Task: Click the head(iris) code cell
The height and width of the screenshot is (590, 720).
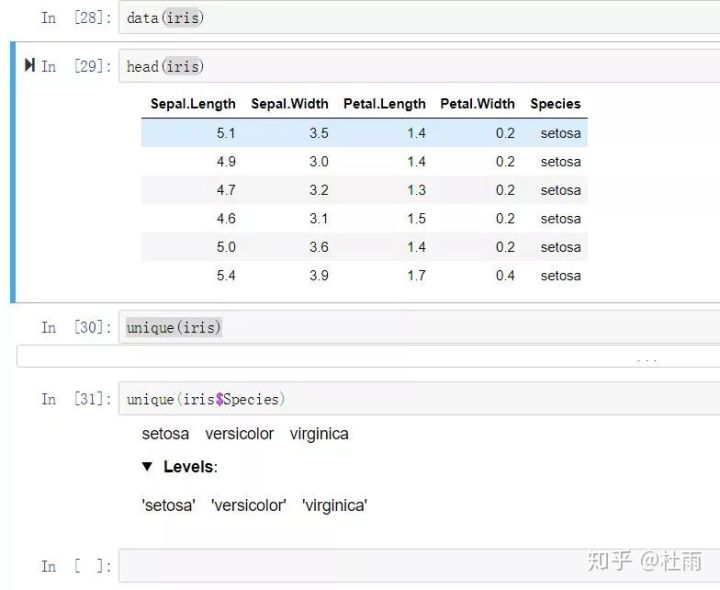Action: pyautogui.click(x=419, y=66)
